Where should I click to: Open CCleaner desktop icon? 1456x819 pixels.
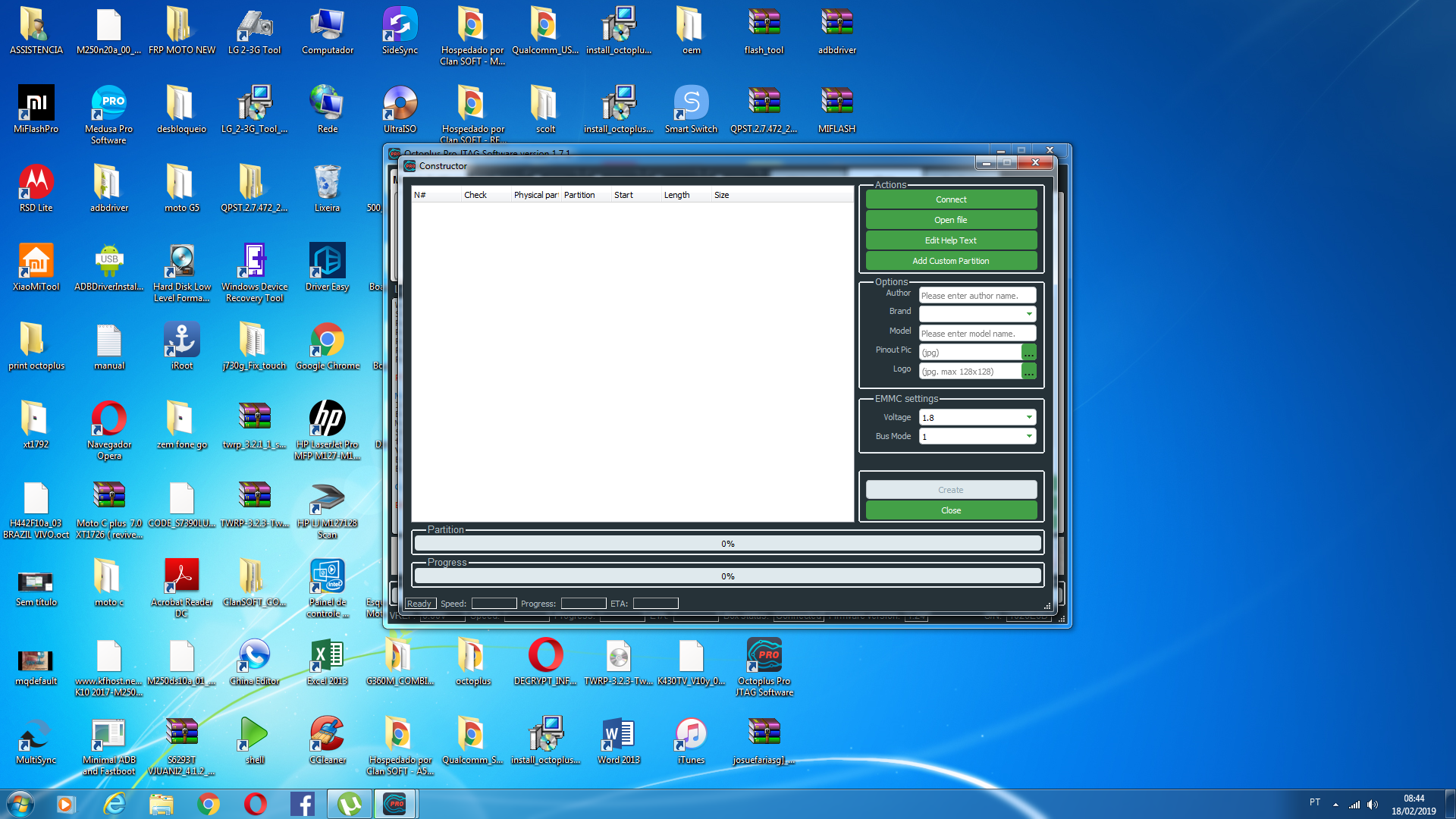(327, 741)
